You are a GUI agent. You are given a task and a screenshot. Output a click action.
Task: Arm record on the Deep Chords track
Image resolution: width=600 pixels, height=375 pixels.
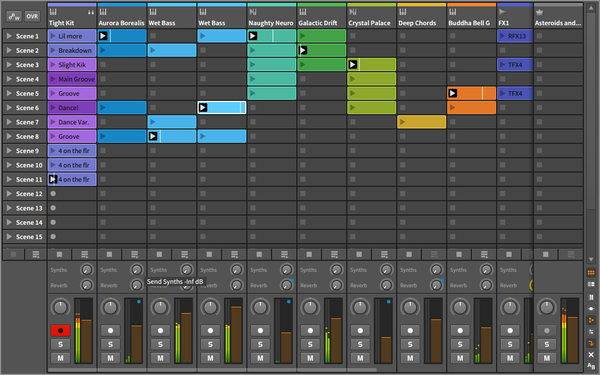click(410, 330)
